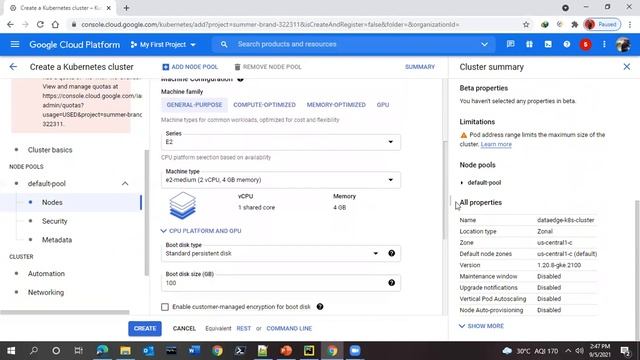Open the equivalent REST link

[244, 329]
